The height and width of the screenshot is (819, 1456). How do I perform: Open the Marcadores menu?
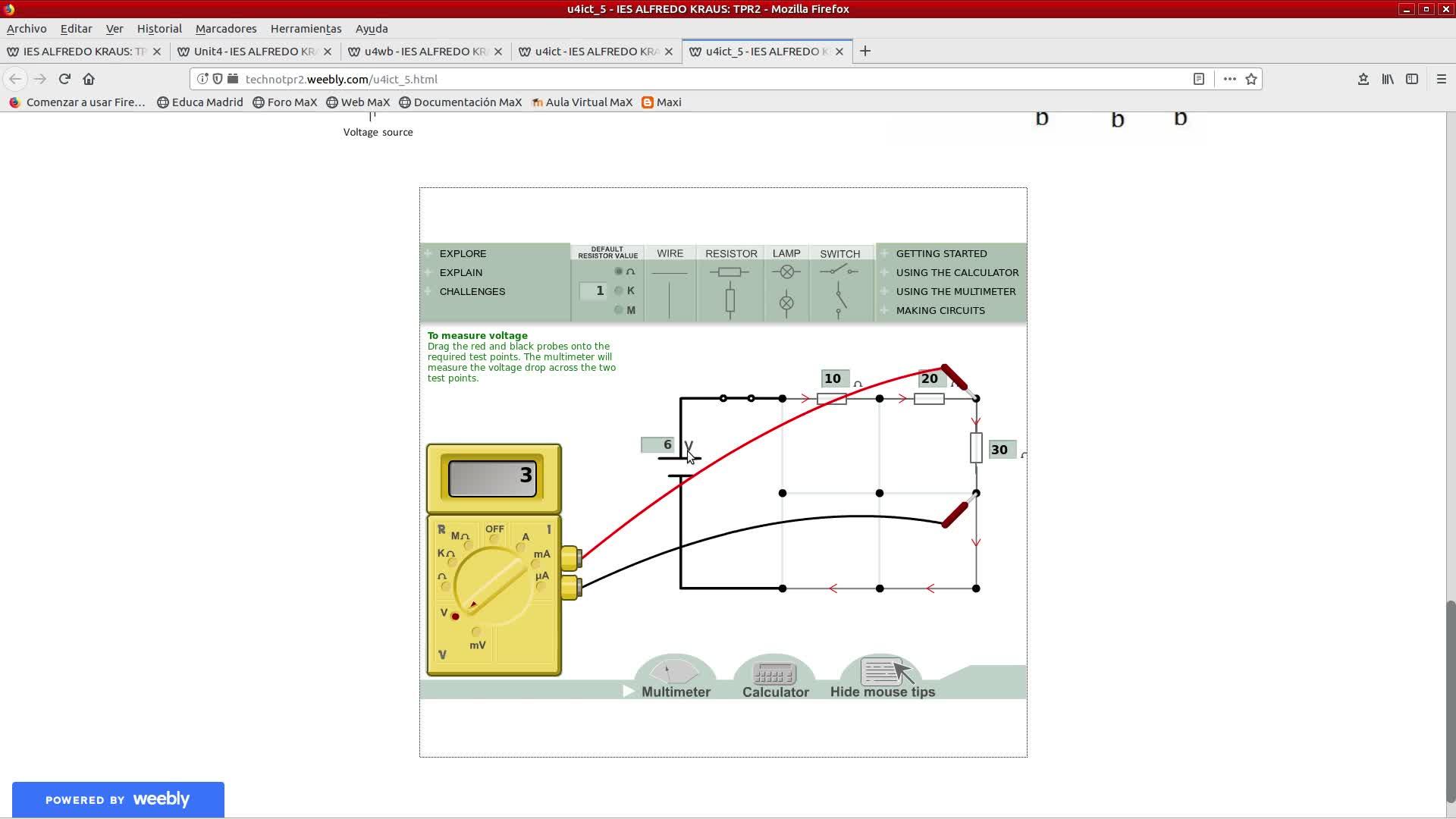[x=225, y=29]
